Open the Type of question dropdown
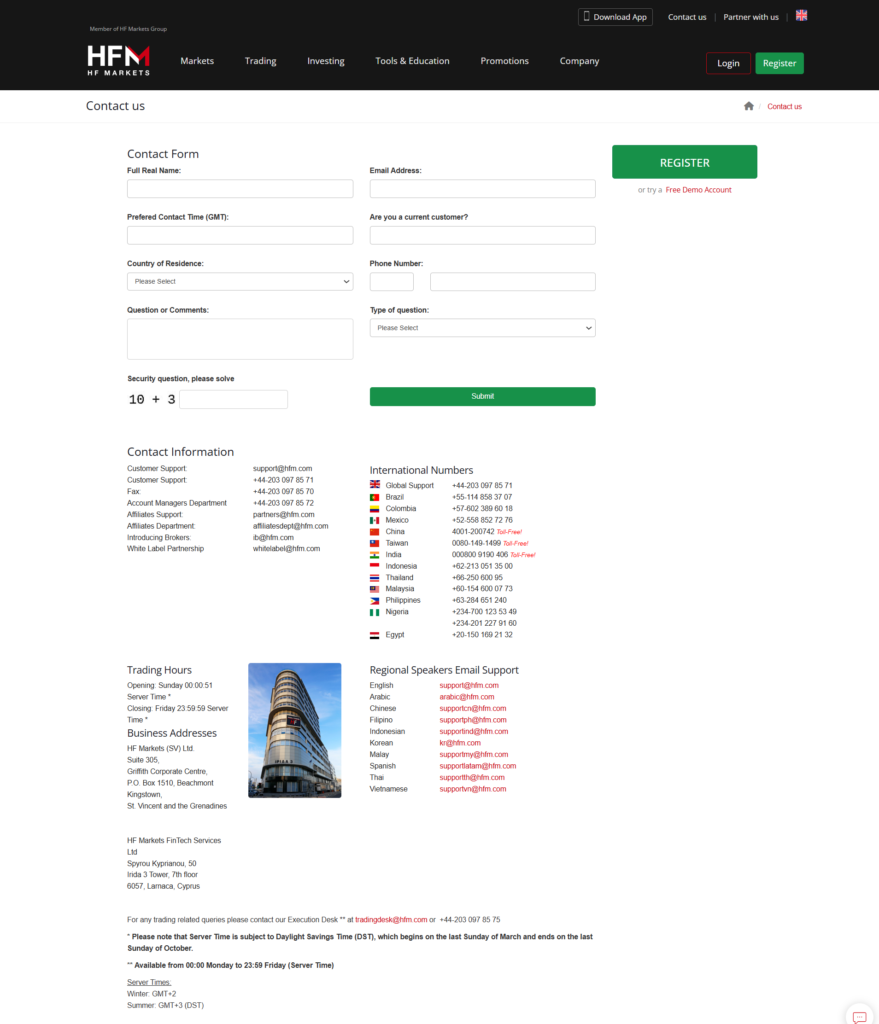 coord(483,328)
